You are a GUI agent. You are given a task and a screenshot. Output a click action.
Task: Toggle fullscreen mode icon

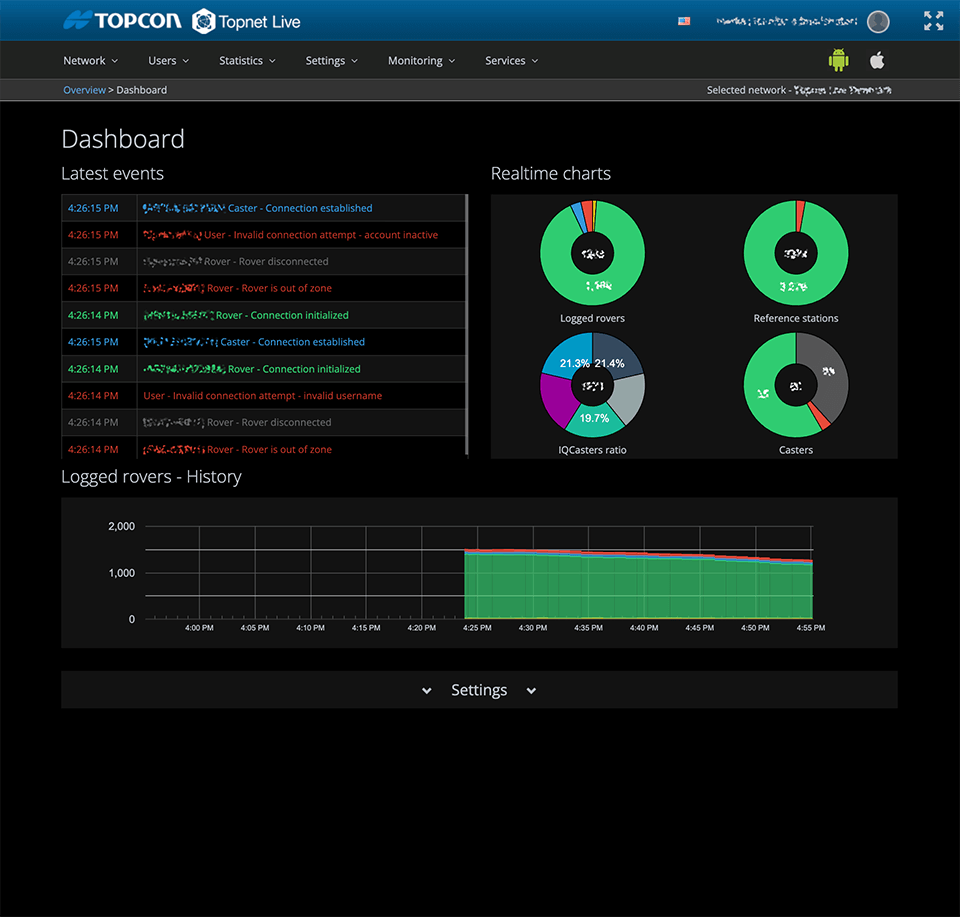point(933,21)
